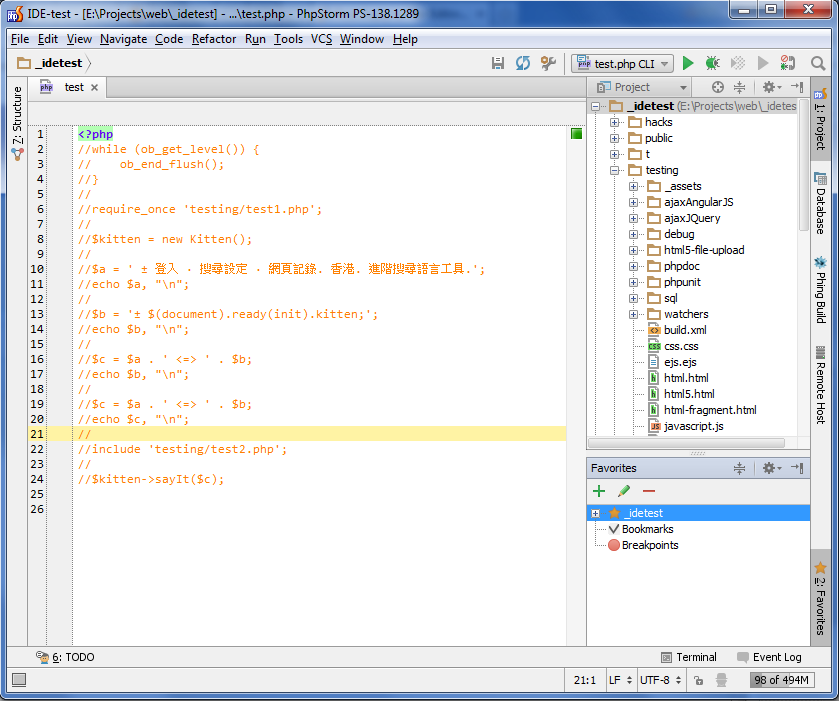Hide the Project panel with arrow icon
This screenshot has width=839, height=701.
[x=797, y=87]
